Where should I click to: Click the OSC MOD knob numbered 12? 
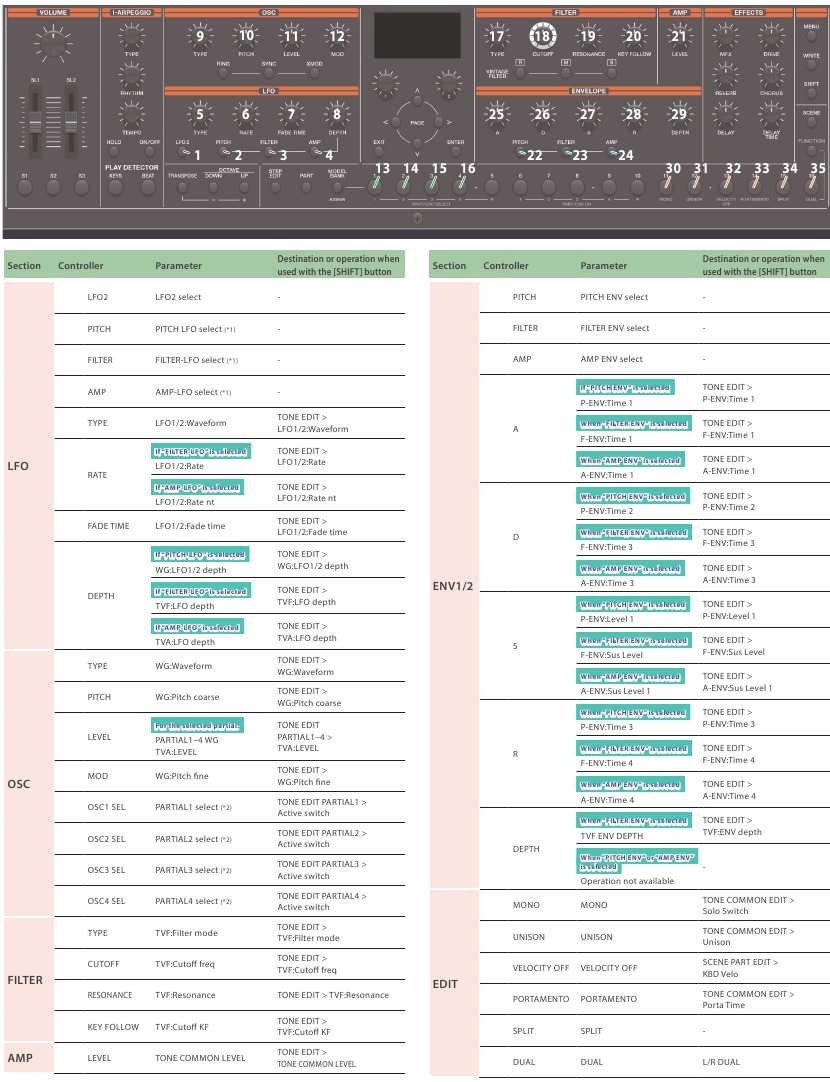tap(337, 36)
